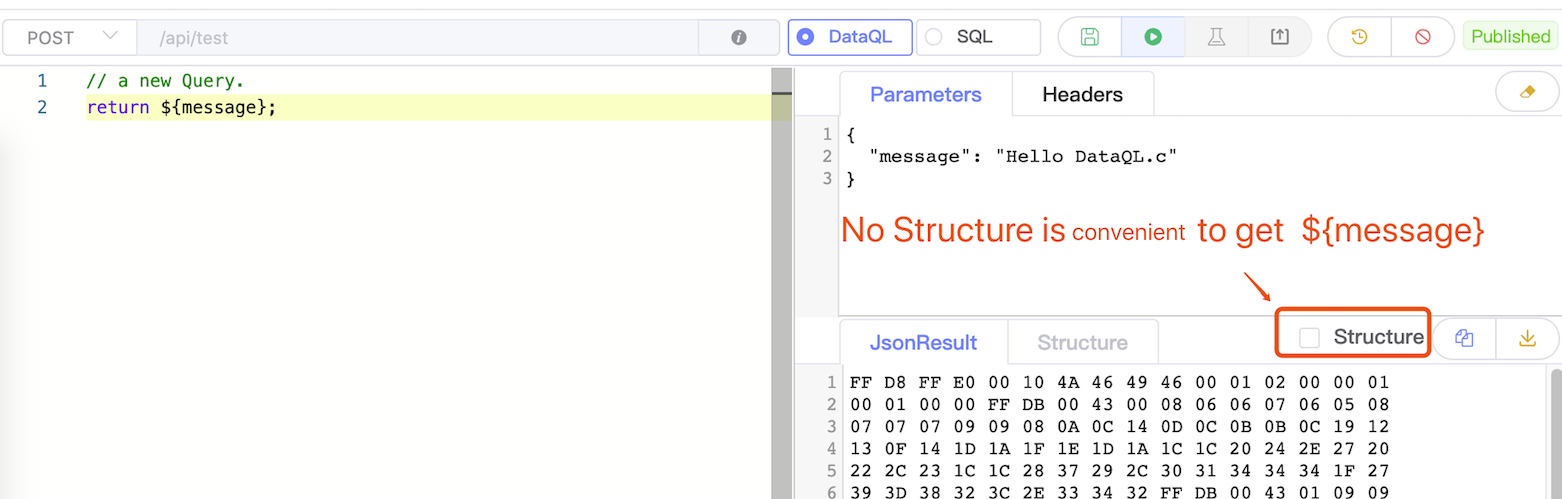Run the query with the play icon
The width and height of the screenshot is (1562, 499).
point(1153,37)
